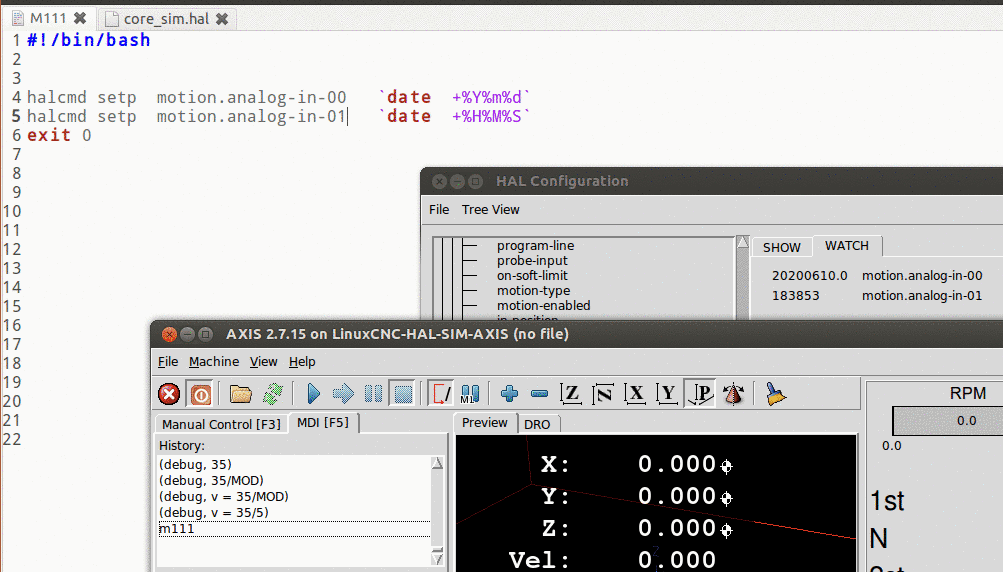Select the perspective view P icon
1003x572 pixels.
702,394
